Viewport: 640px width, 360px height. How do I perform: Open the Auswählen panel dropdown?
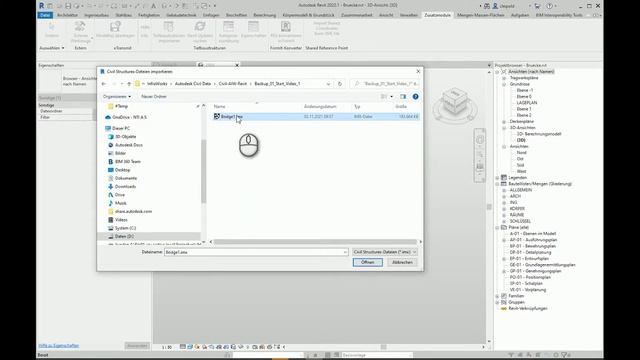[51, 48]
